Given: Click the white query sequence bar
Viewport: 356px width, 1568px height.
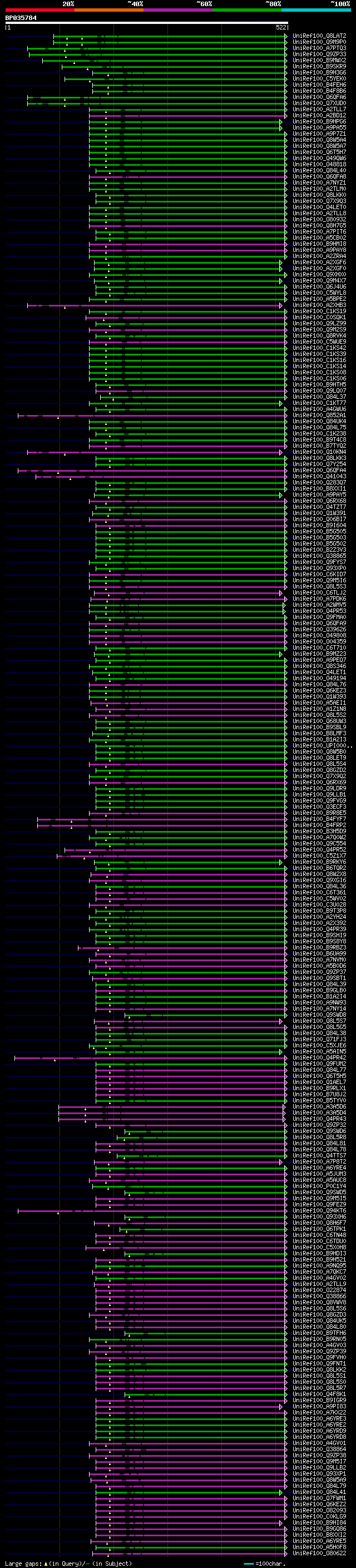Looking at the screenshot, I should point(147,23).
